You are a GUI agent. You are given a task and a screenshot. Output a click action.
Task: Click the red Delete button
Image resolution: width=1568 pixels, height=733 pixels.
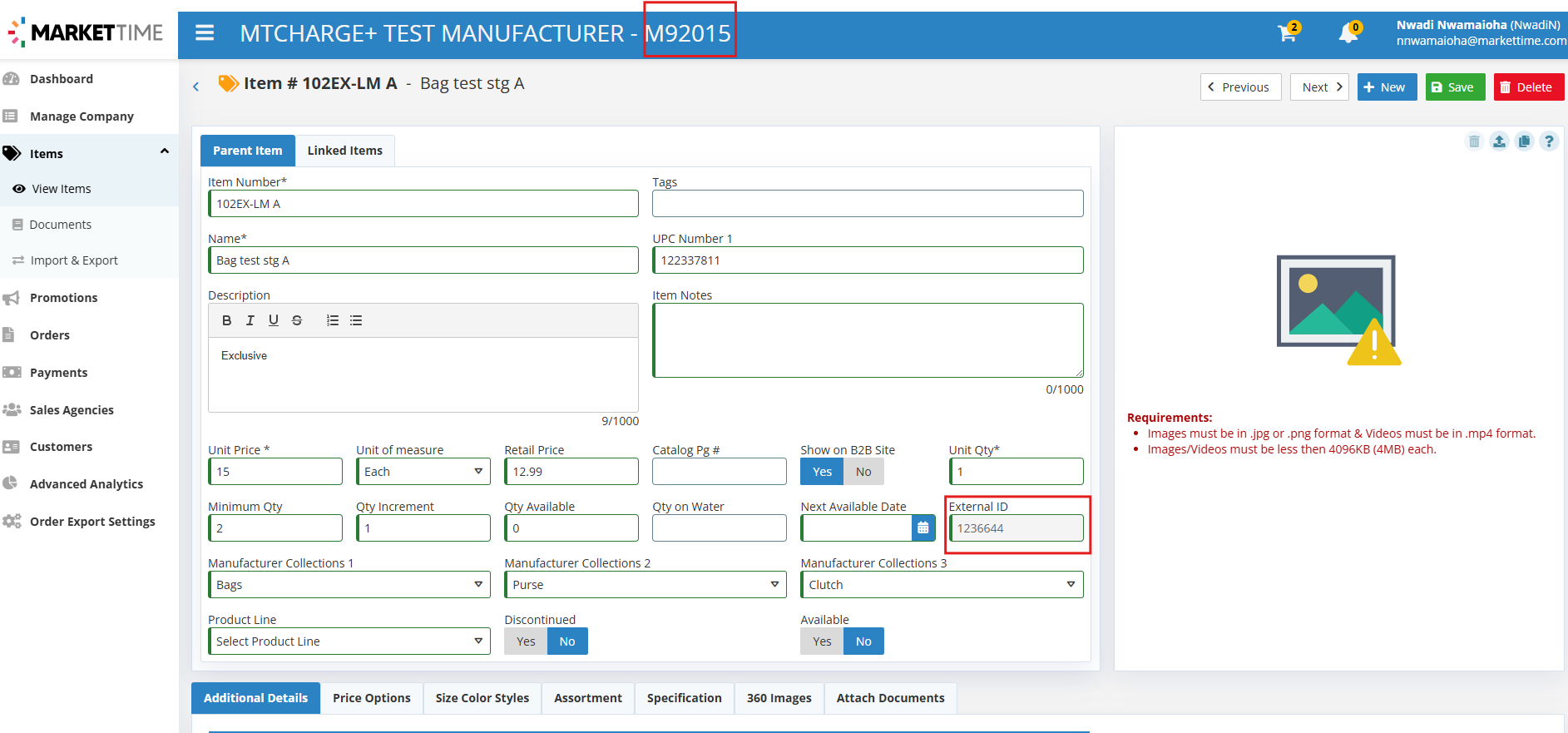click(x=1529, y=87)
